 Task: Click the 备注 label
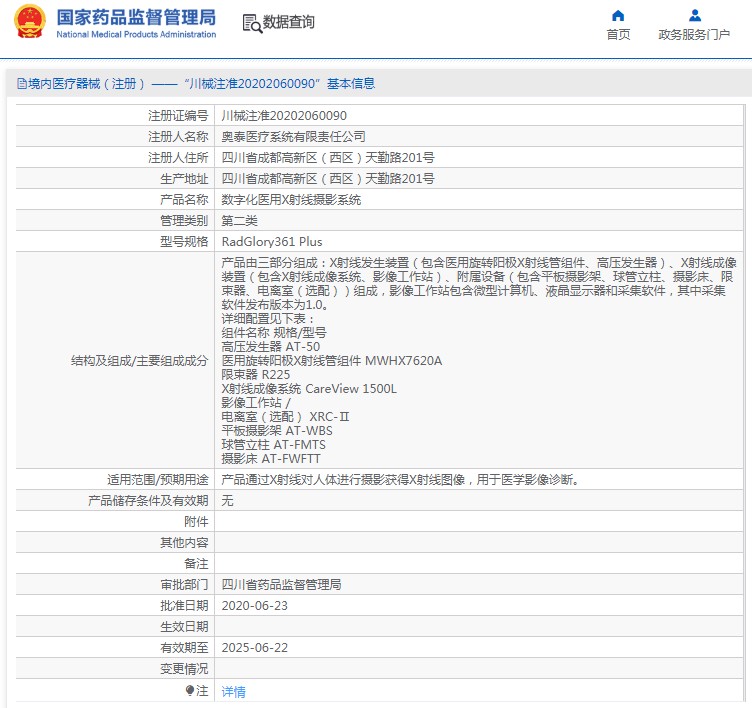coord(196,564)
